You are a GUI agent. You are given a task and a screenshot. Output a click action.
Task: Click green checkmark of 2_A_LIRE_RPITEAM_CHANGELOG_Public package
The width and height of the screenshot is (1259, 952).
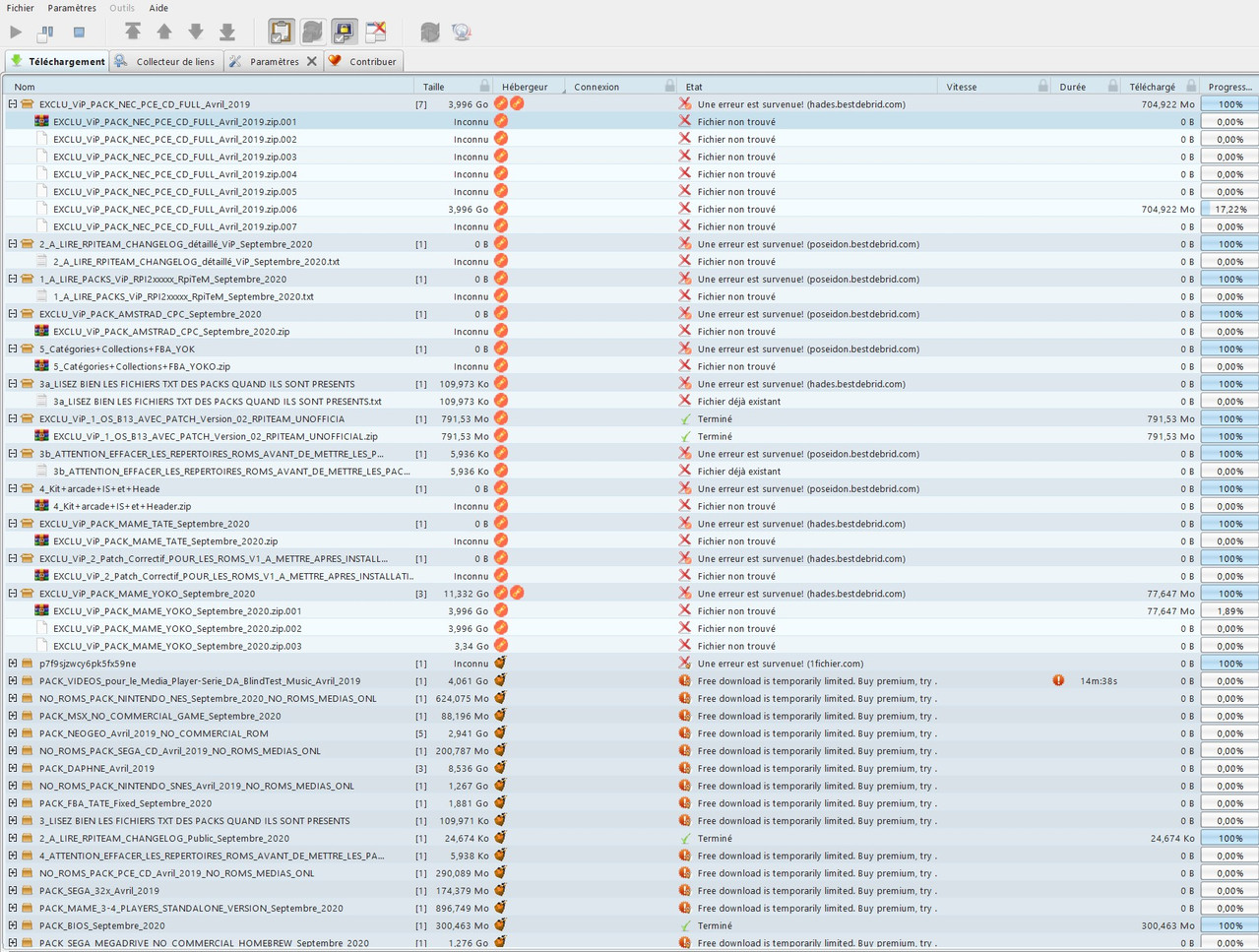coord(685,838)
